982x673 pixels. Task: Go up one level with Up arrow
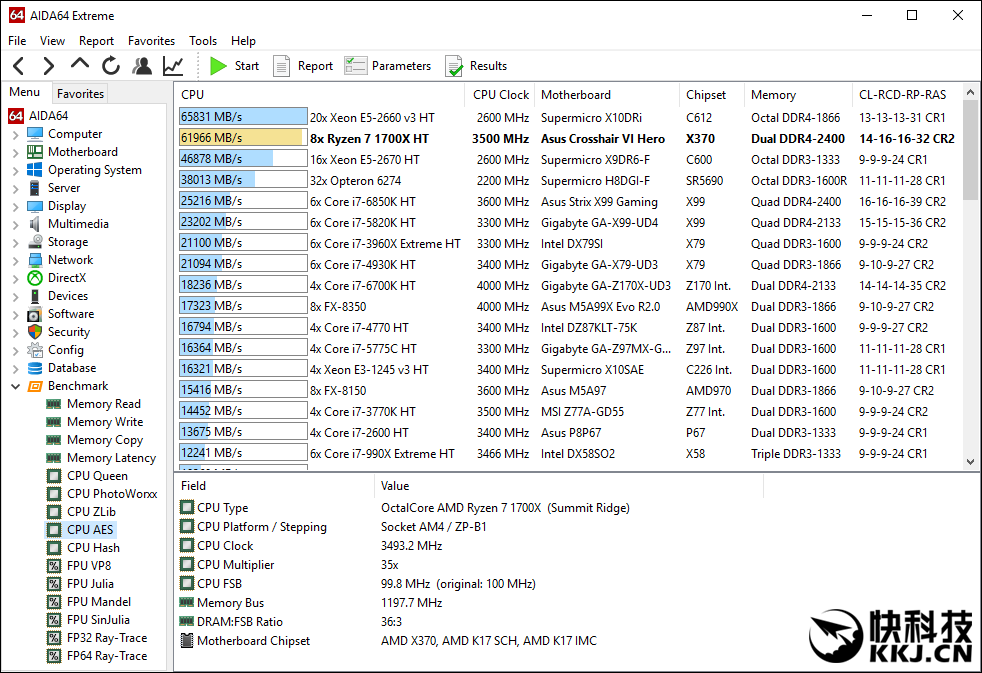[80, 65]
